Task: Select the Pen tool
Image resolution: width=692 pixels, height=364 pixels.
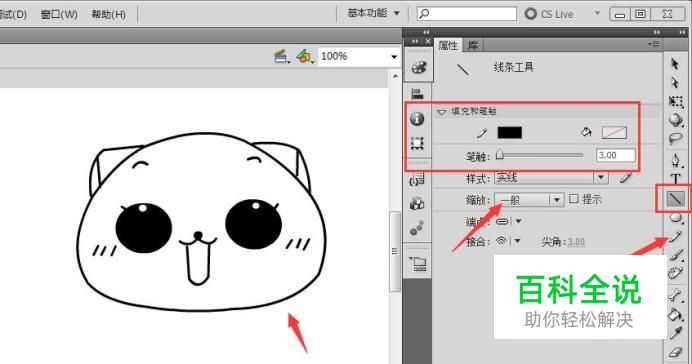Action: coord(675,160)
